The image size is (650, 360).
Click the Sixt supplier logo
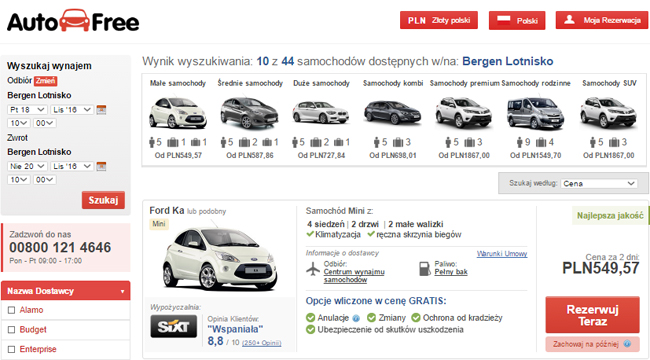coord(174,326)
